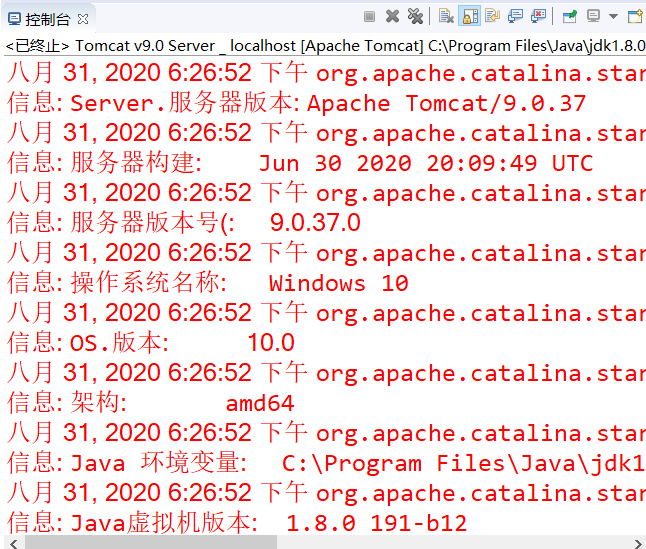Click the architecture value 'amd64'
646x549 pixels.
(x=260, y=403)
